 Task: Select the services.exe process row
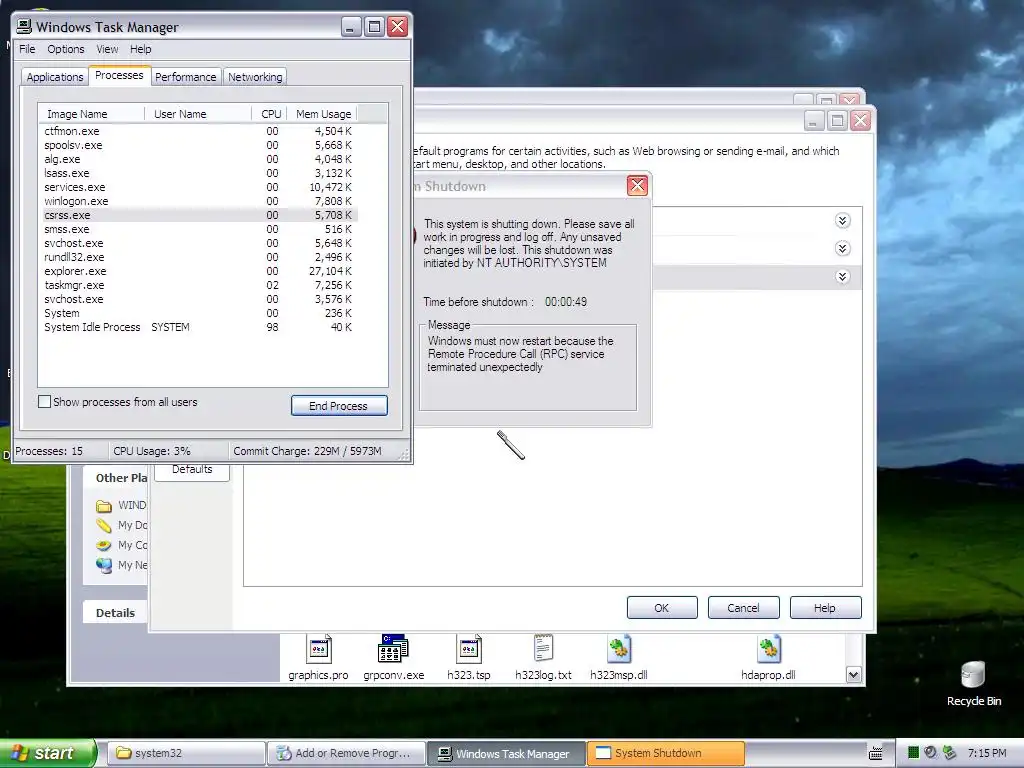198,187
